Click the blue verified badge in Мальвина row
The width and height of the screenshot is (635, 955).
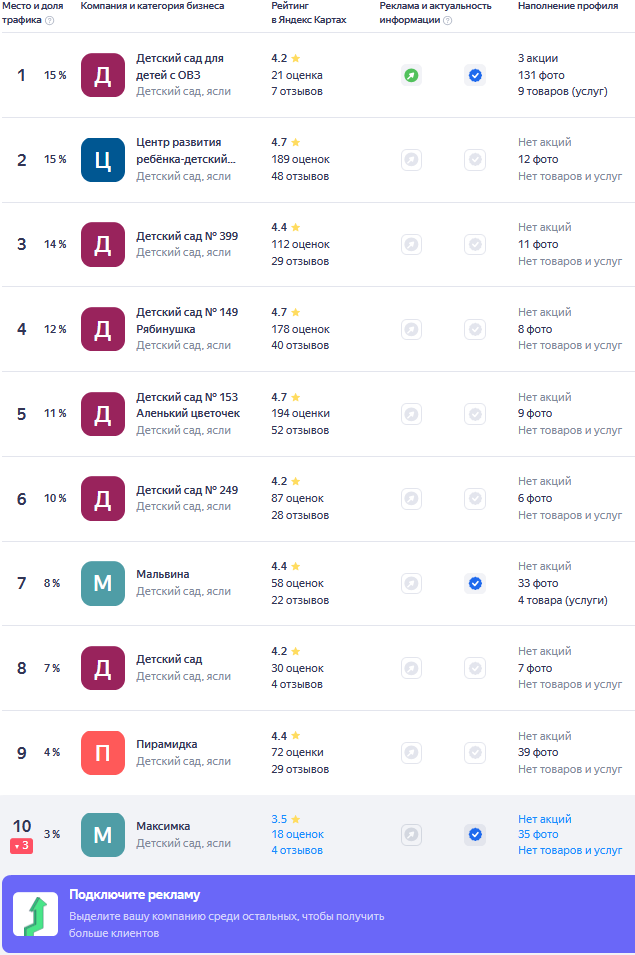(475, 583)
